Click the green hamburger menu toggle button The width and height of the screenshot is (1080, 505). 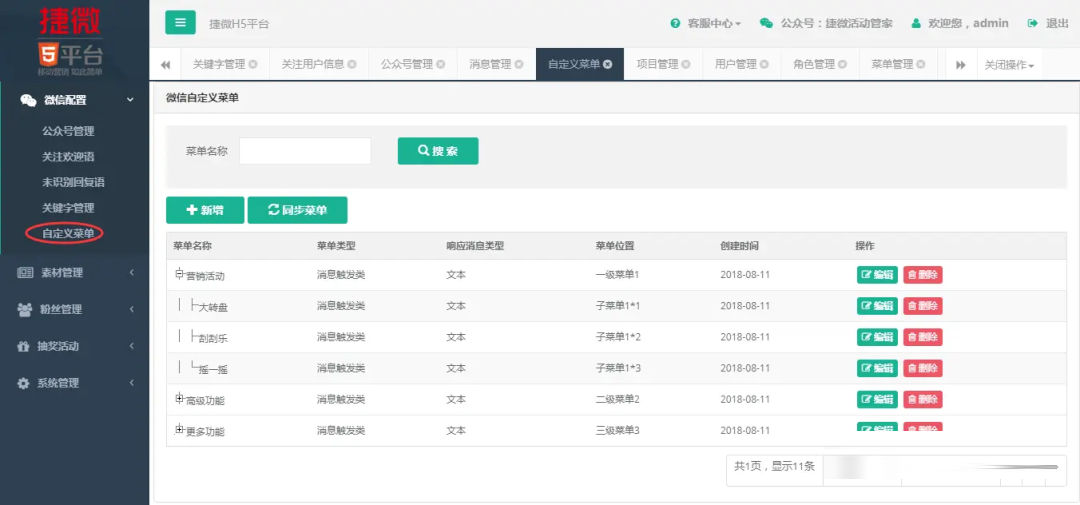tap(180, 22)
